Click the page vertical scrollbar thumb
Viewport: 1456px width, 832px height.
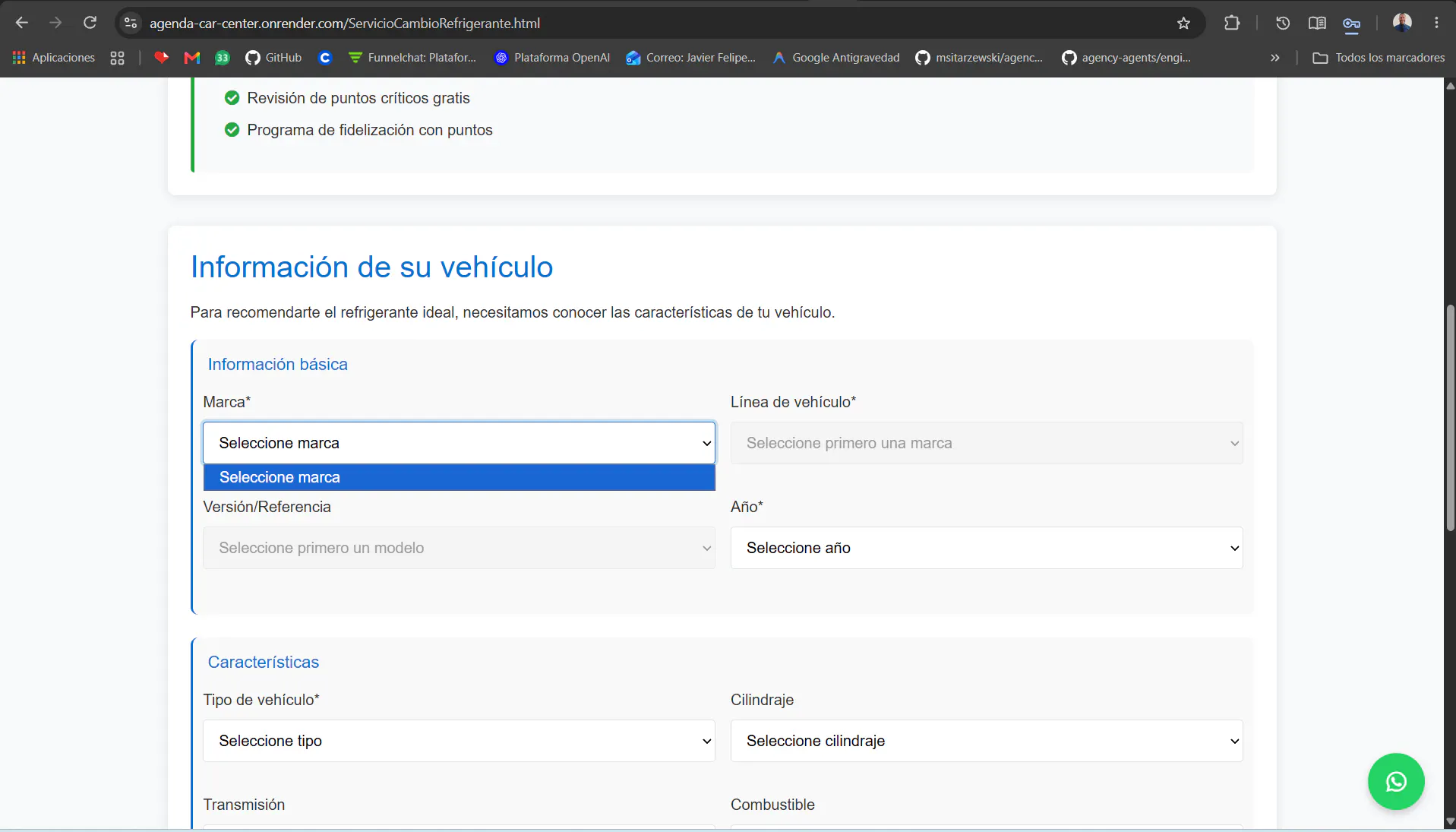[1450, 418]
